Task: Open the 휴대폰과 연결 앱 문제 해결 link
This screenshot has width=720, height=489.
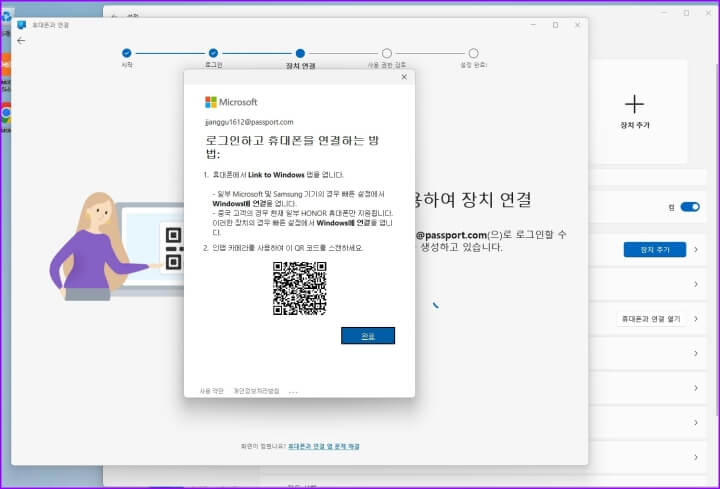Action: click(324, 446)
